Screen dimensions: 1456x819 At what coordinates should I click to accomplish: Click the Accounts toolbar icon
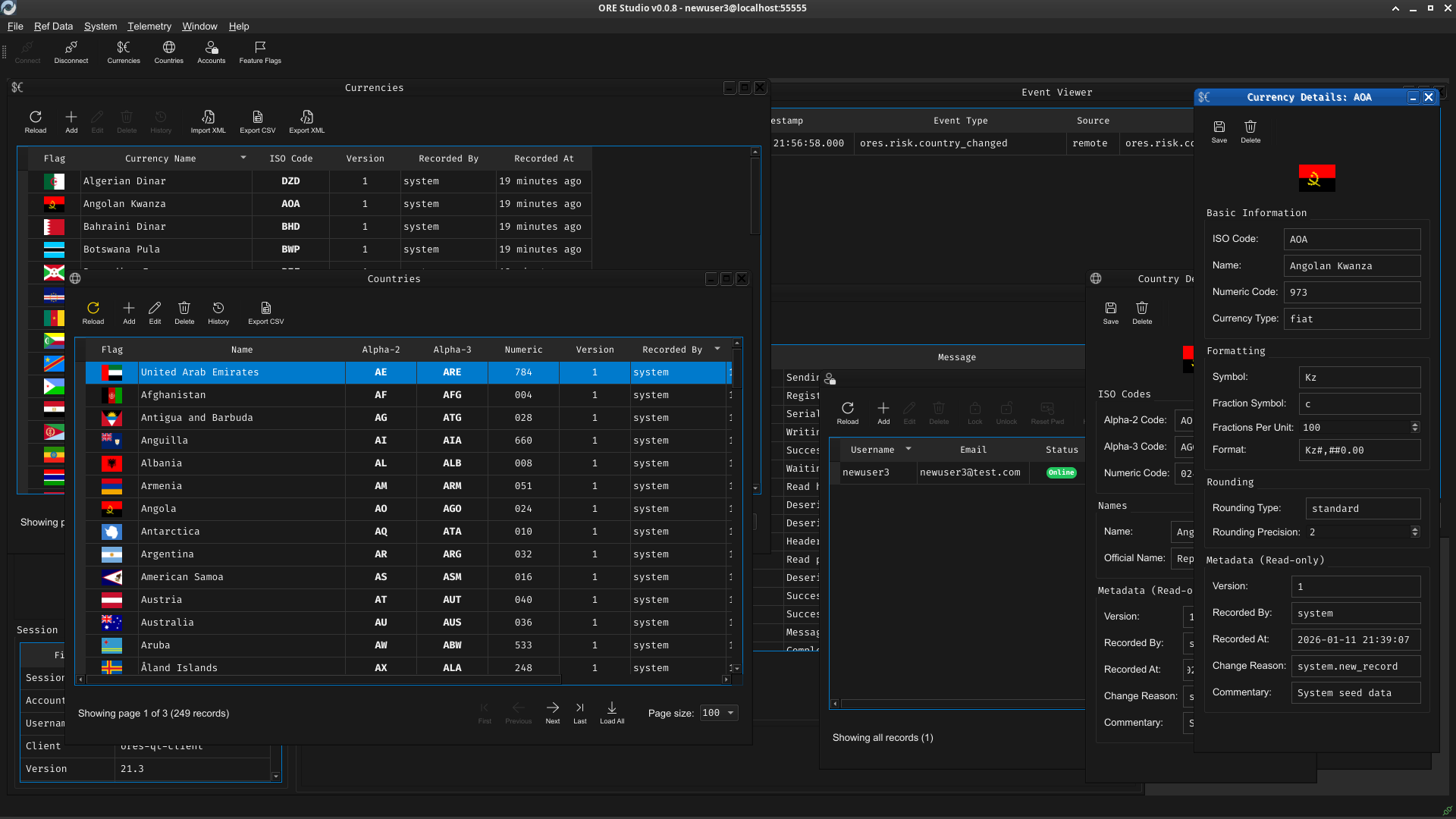(211, 52)
